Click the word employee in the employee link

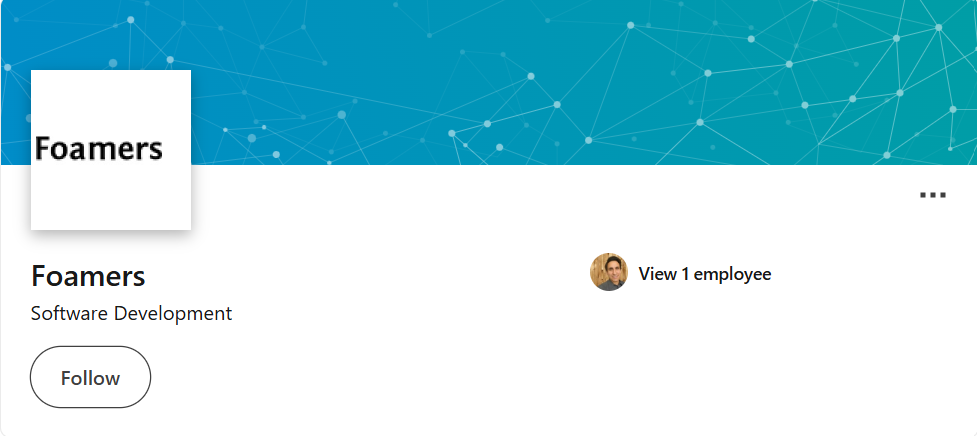(x=732, y=274)
